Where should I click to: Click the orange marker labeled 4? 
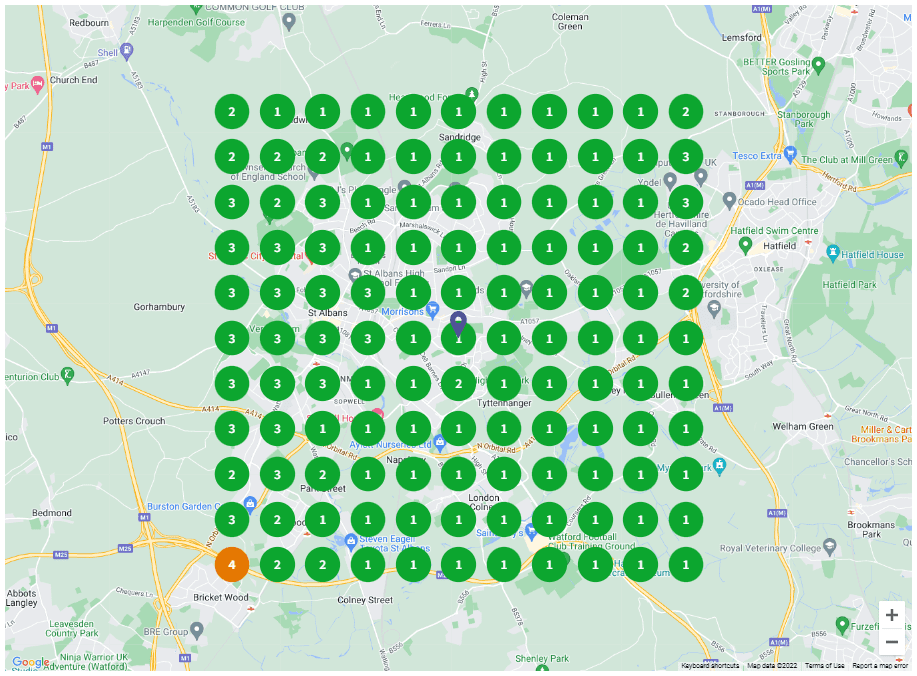coord(232,565)
